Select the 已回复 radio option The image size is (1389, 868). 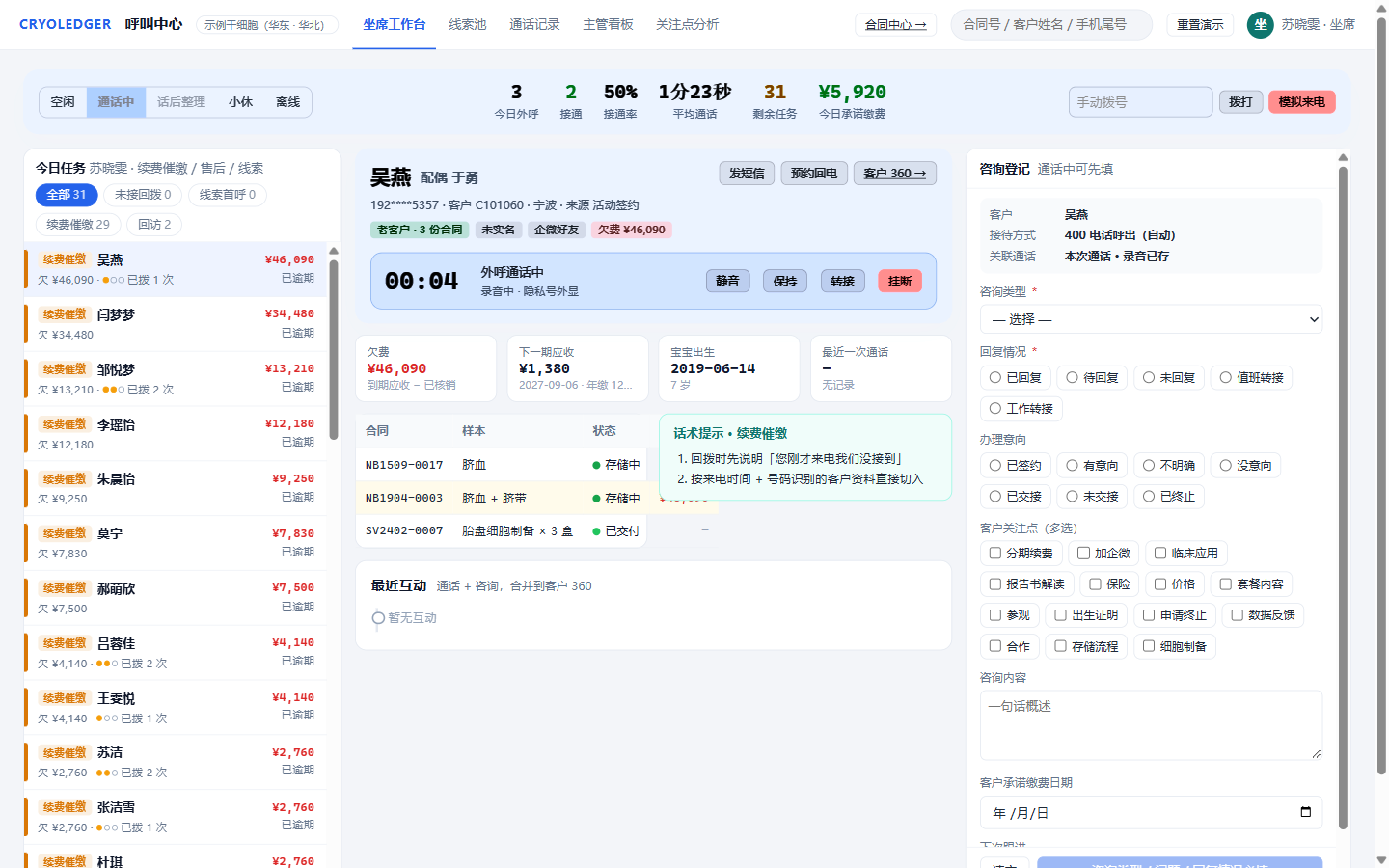click(995, 377)
